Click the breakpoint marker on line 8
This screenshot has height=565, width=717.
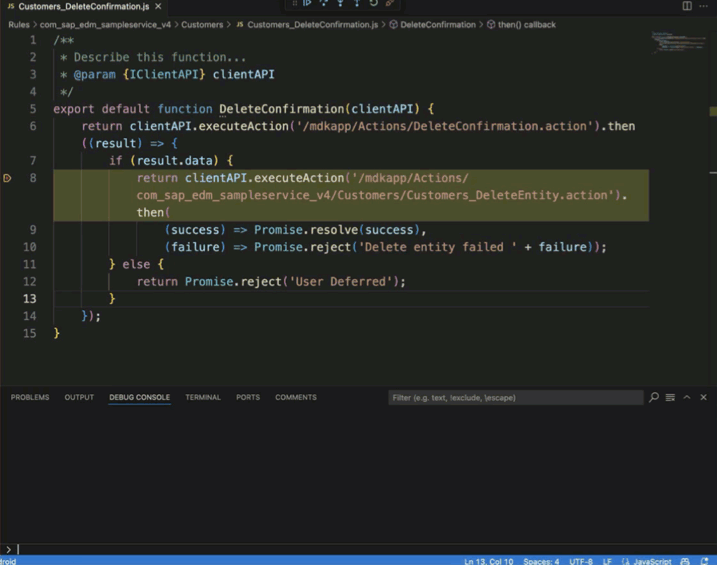tap(7, 178)
